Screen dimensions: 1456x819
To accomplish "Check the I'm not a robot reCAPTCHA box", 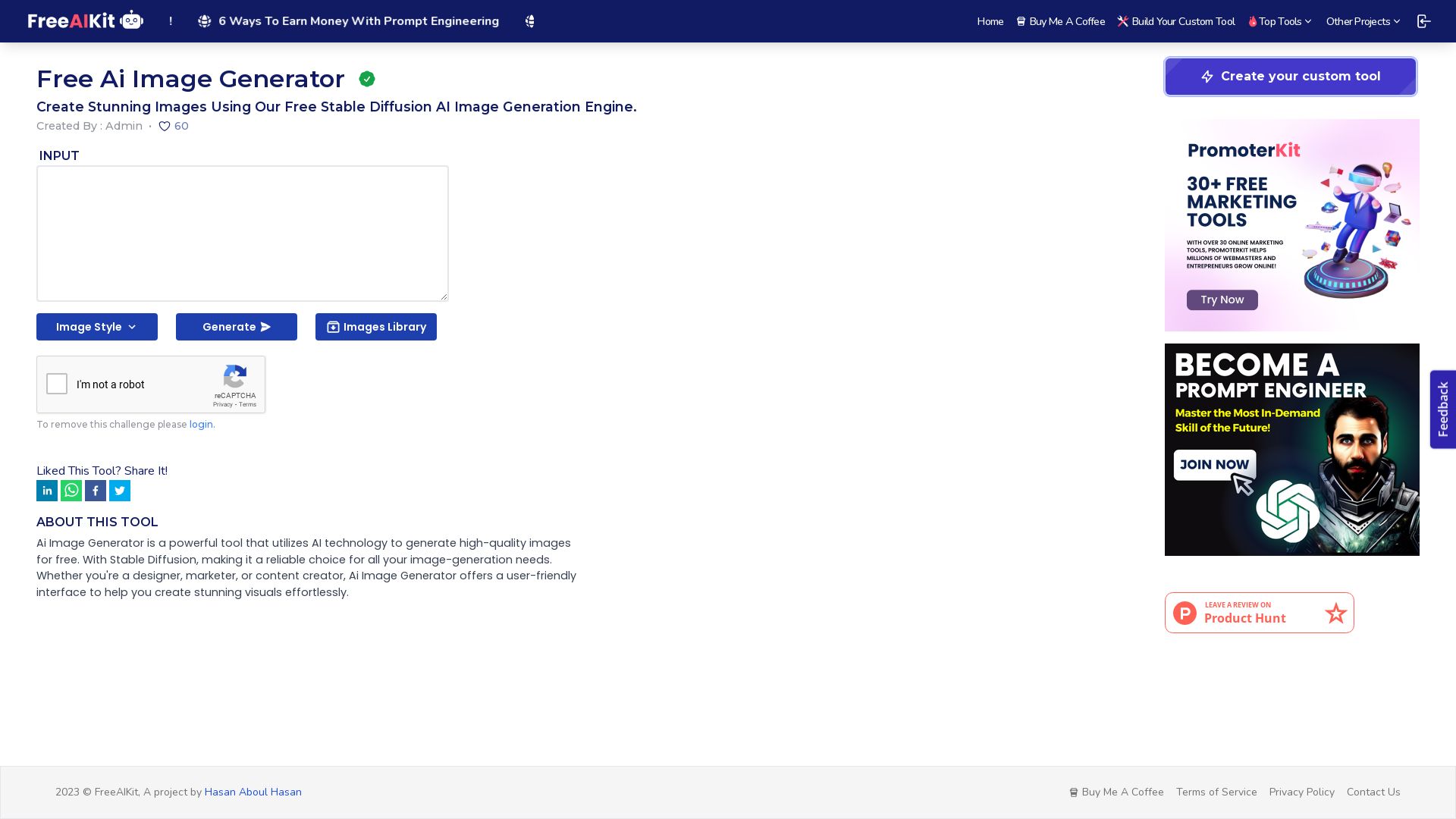I will point(57,384).
